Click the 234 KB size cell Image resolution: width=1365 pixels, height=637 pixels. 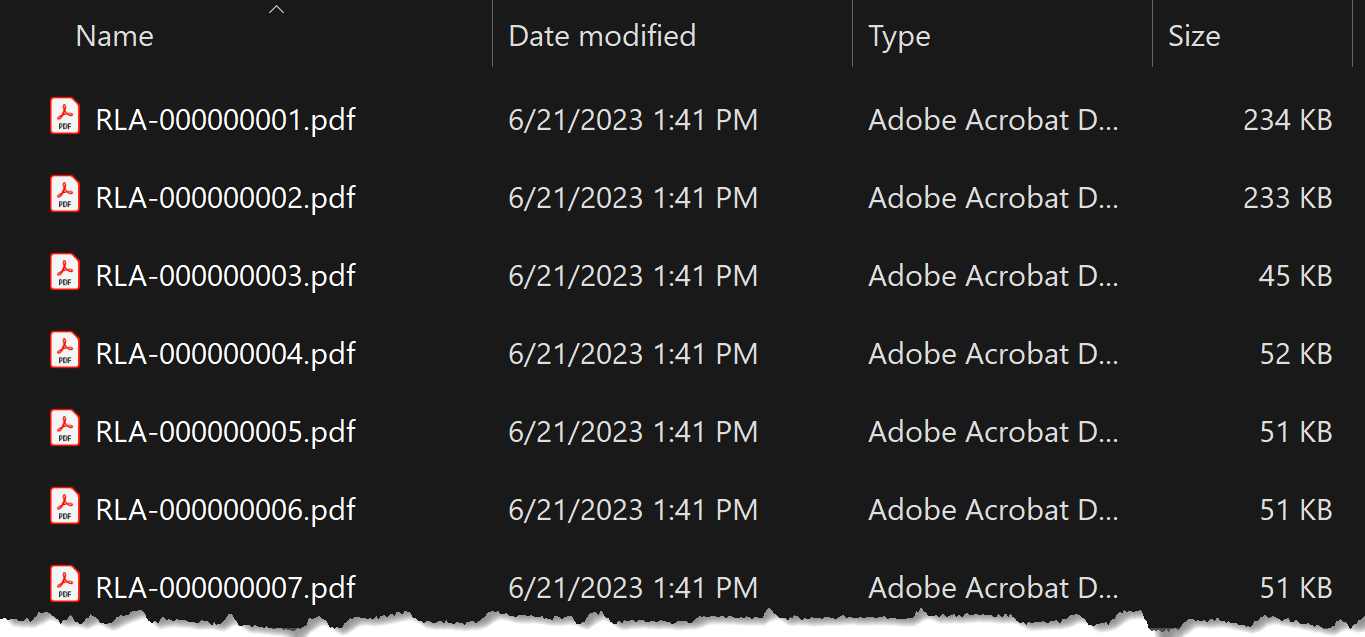coord(1287,120)
